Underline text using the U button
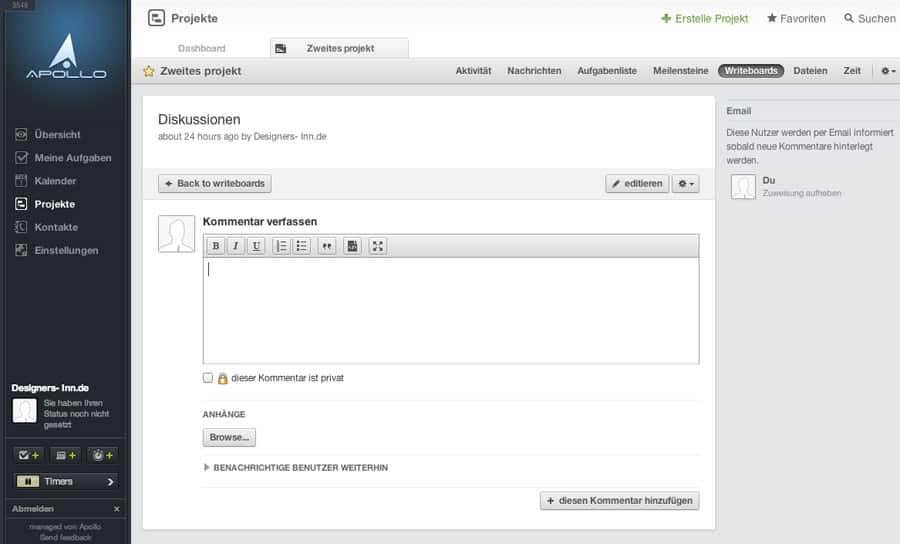 click(x=256, y=246)
